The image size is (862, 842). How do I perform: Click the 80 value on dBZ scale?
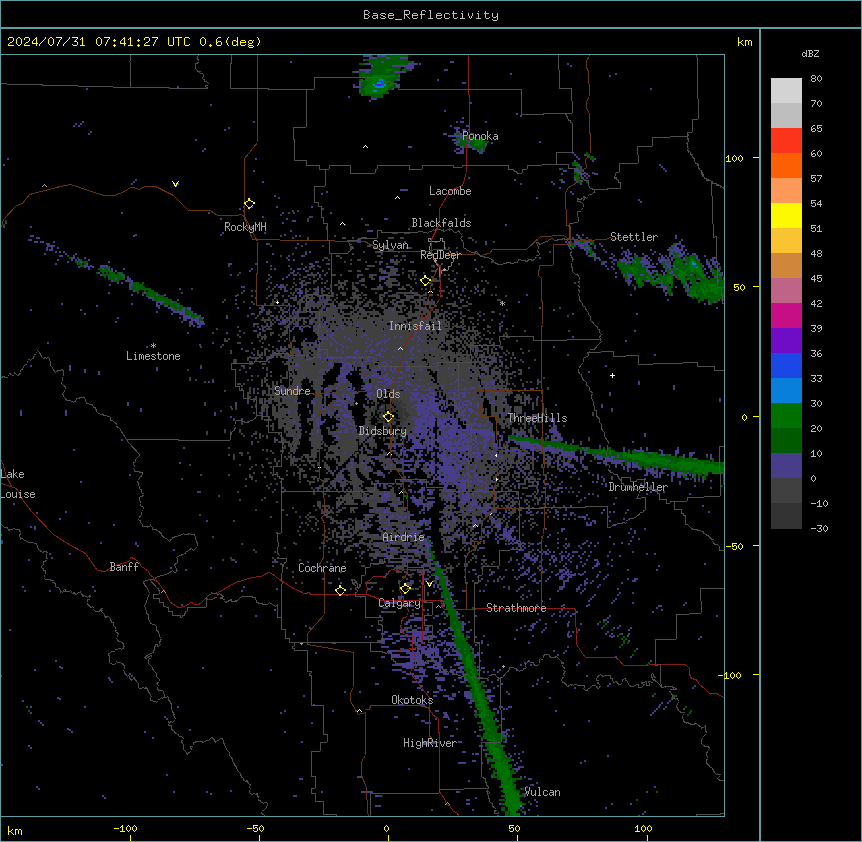(816, 79)
